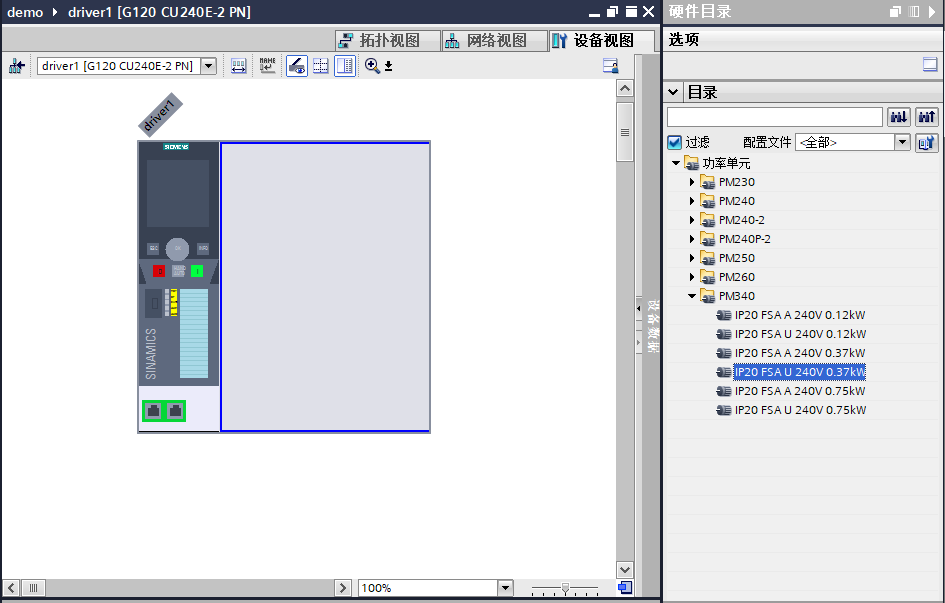Click the options palette mode icon
Viewport: 945px width, 603px height.
click(x=930, y=64)
